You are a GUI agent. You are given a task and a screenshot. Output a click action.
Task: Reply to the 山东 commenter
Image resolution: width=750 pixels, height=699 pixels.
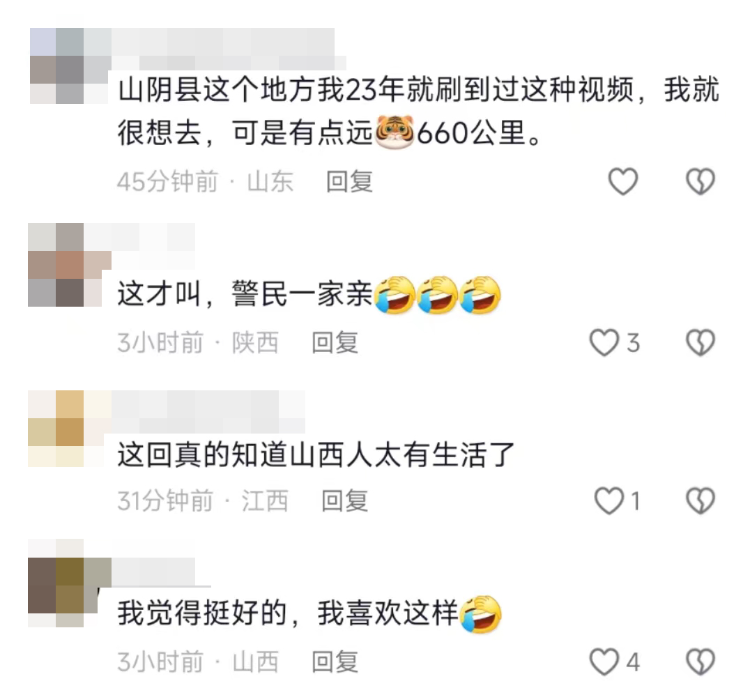(x=349, y=182)
